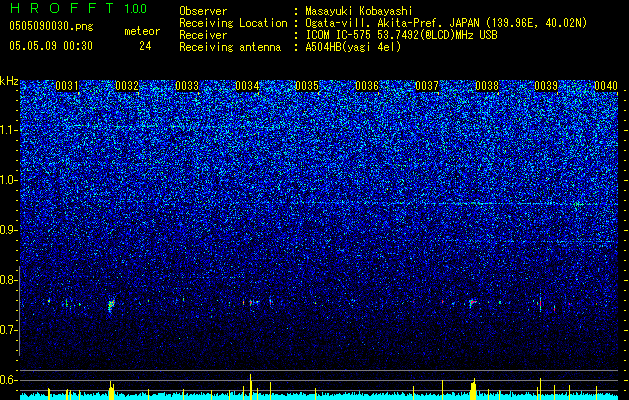
Task: Click the Receiving Location label
Action: [233, 23]
